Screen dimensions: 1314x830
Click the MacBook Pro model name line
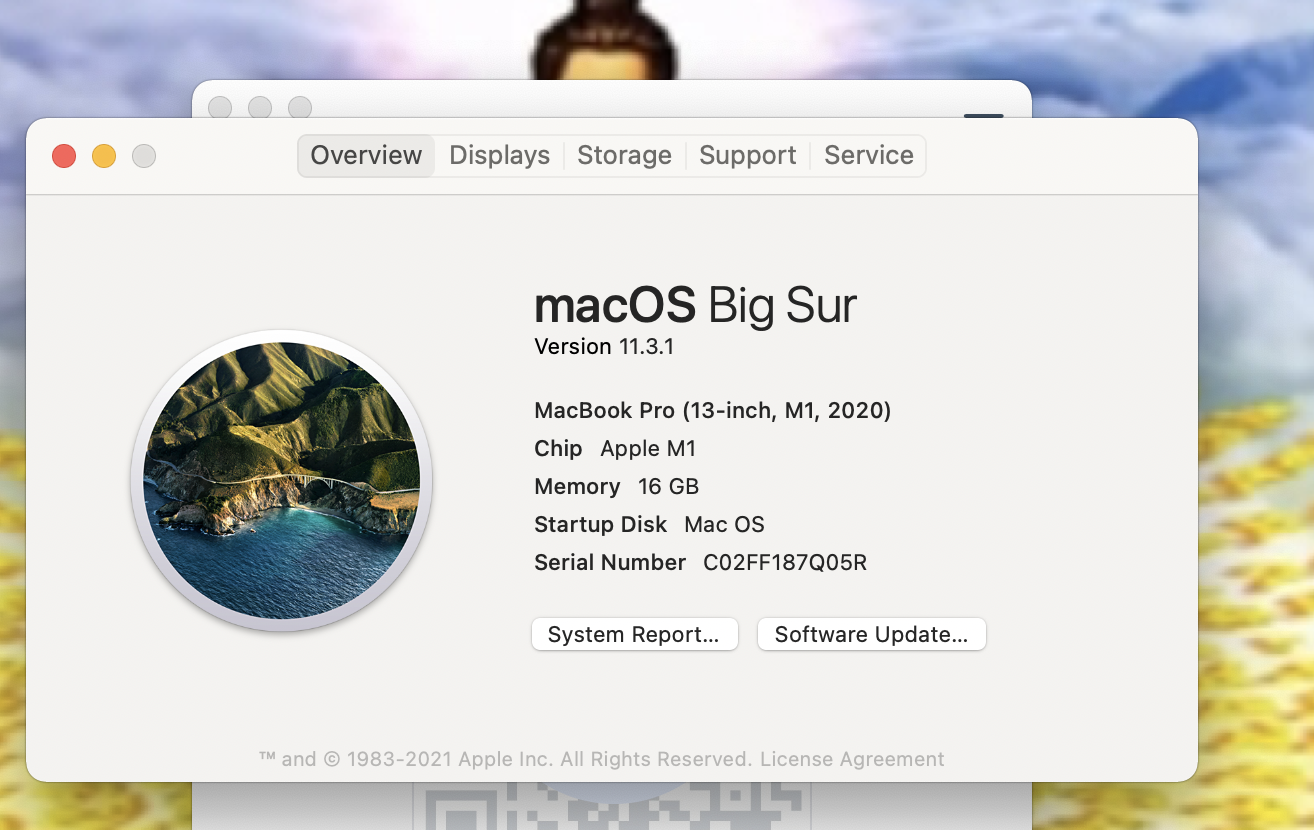pyautogui.click(x=712, y=410)
